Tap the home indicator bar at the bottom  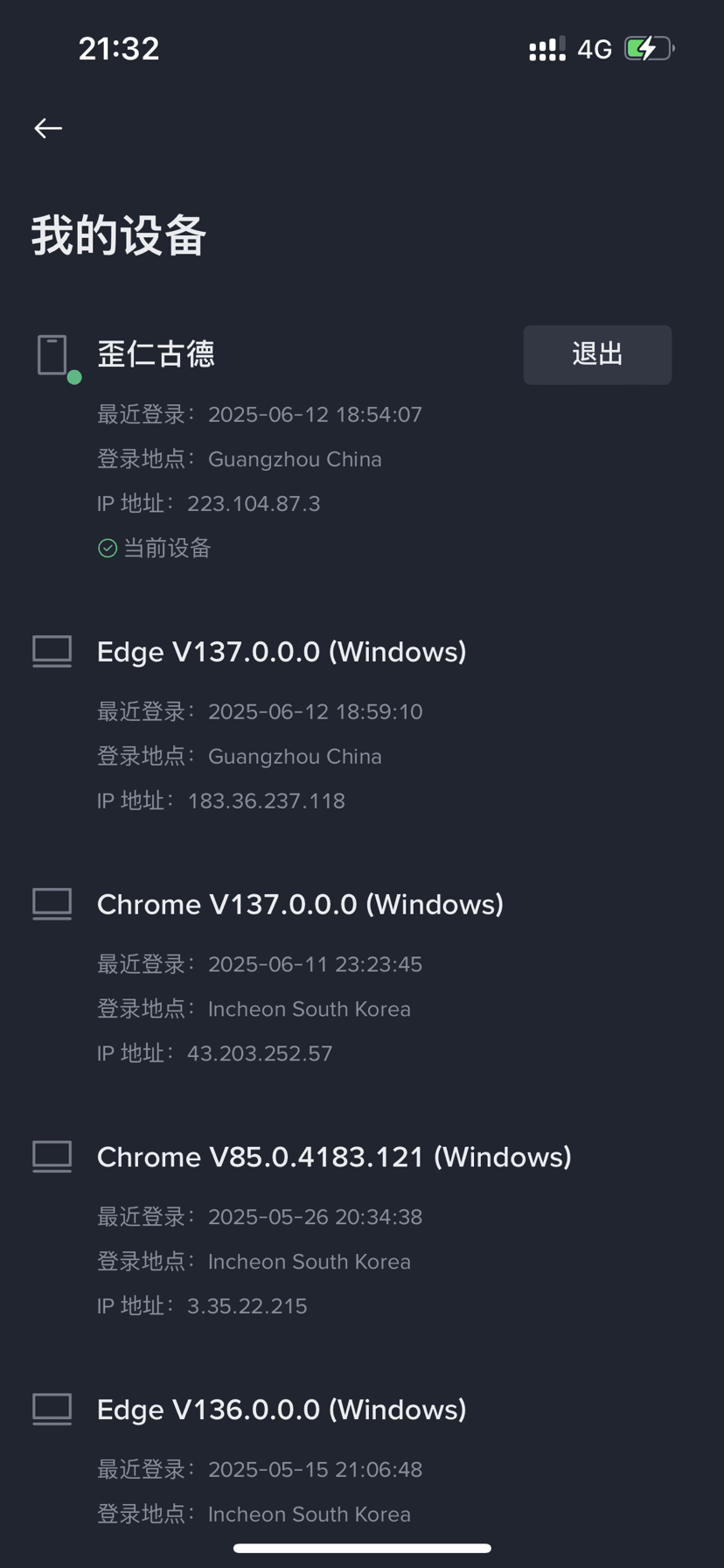click(x=362, y=1548)
